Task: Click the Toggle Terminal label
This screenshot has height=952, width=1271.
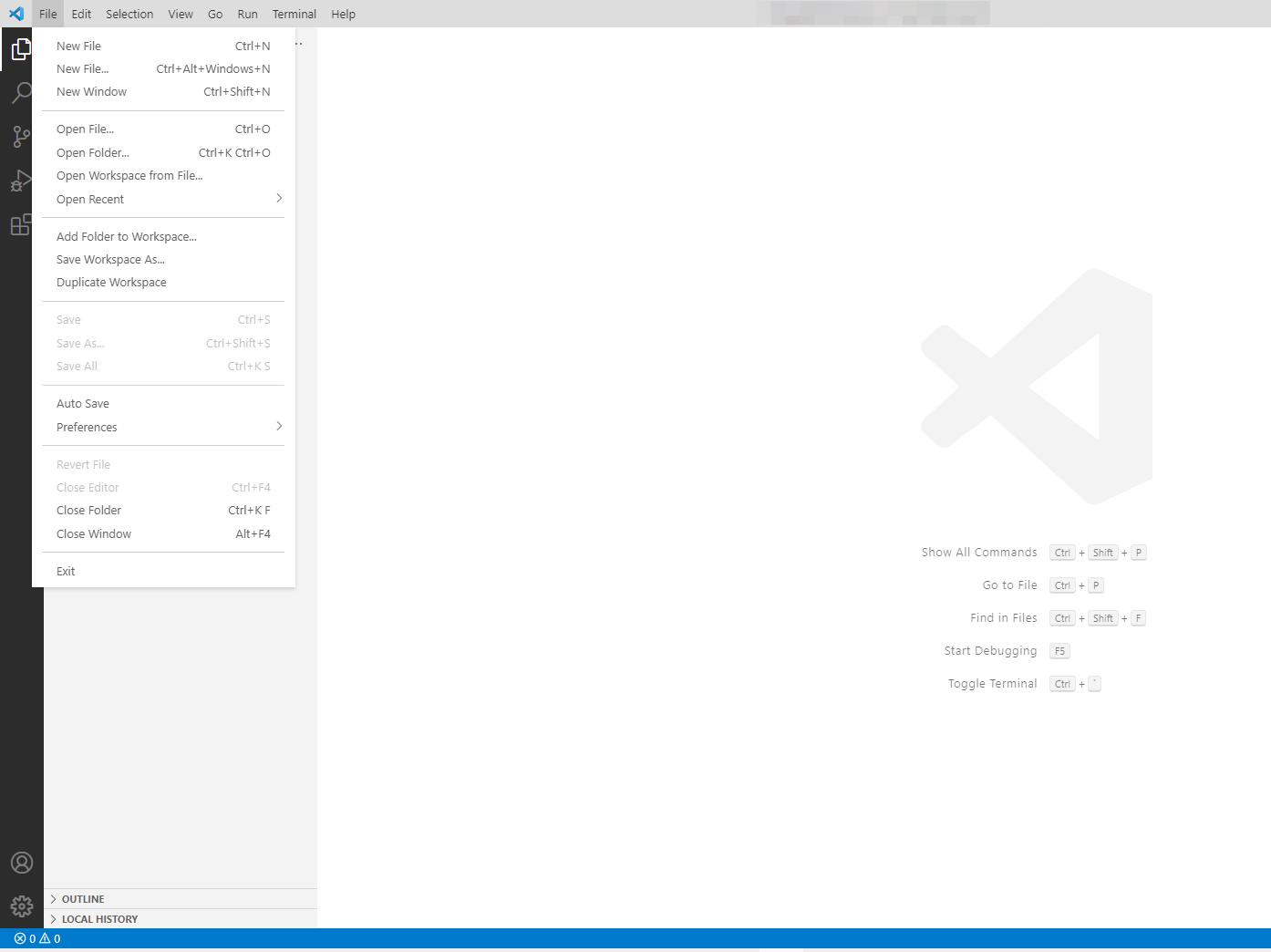Action: 993,684
